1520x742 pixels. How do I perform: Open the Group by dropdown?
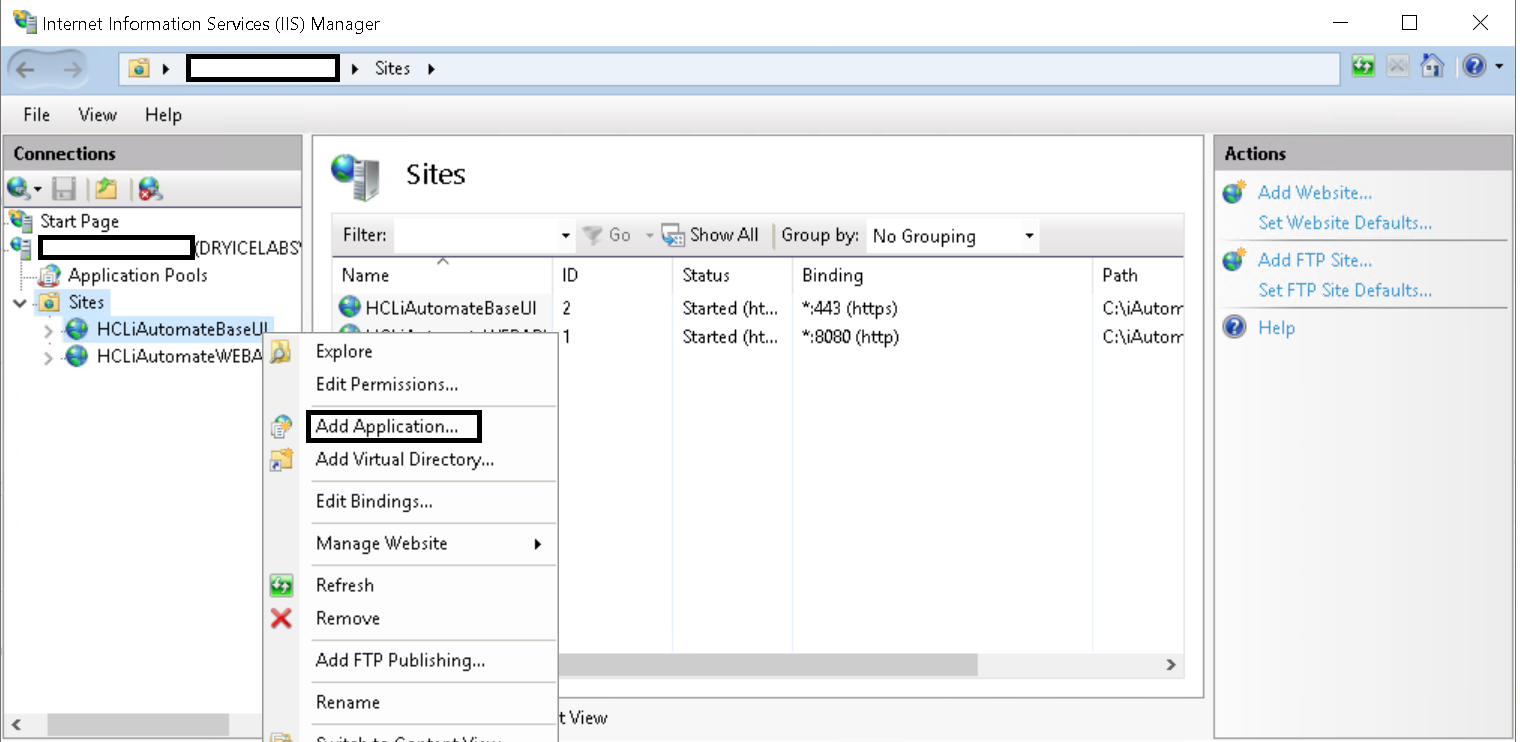(x=1029, y=236)
